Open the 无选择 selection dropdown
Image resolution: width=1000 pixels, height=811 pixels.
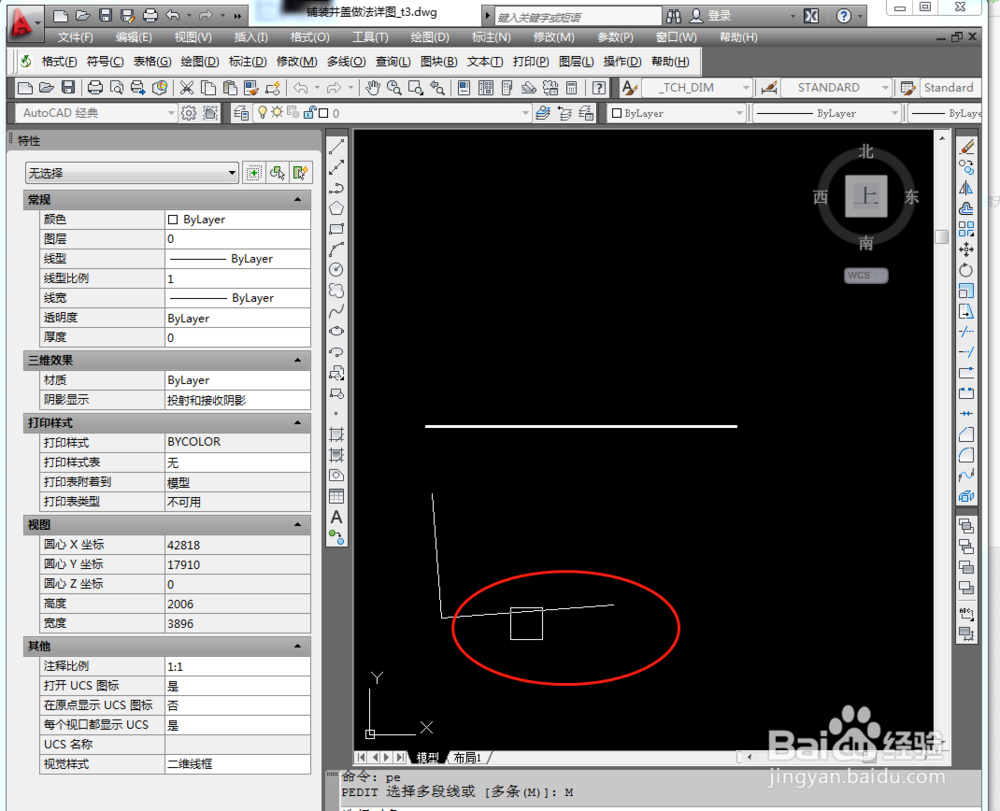[x=132, y=173]
